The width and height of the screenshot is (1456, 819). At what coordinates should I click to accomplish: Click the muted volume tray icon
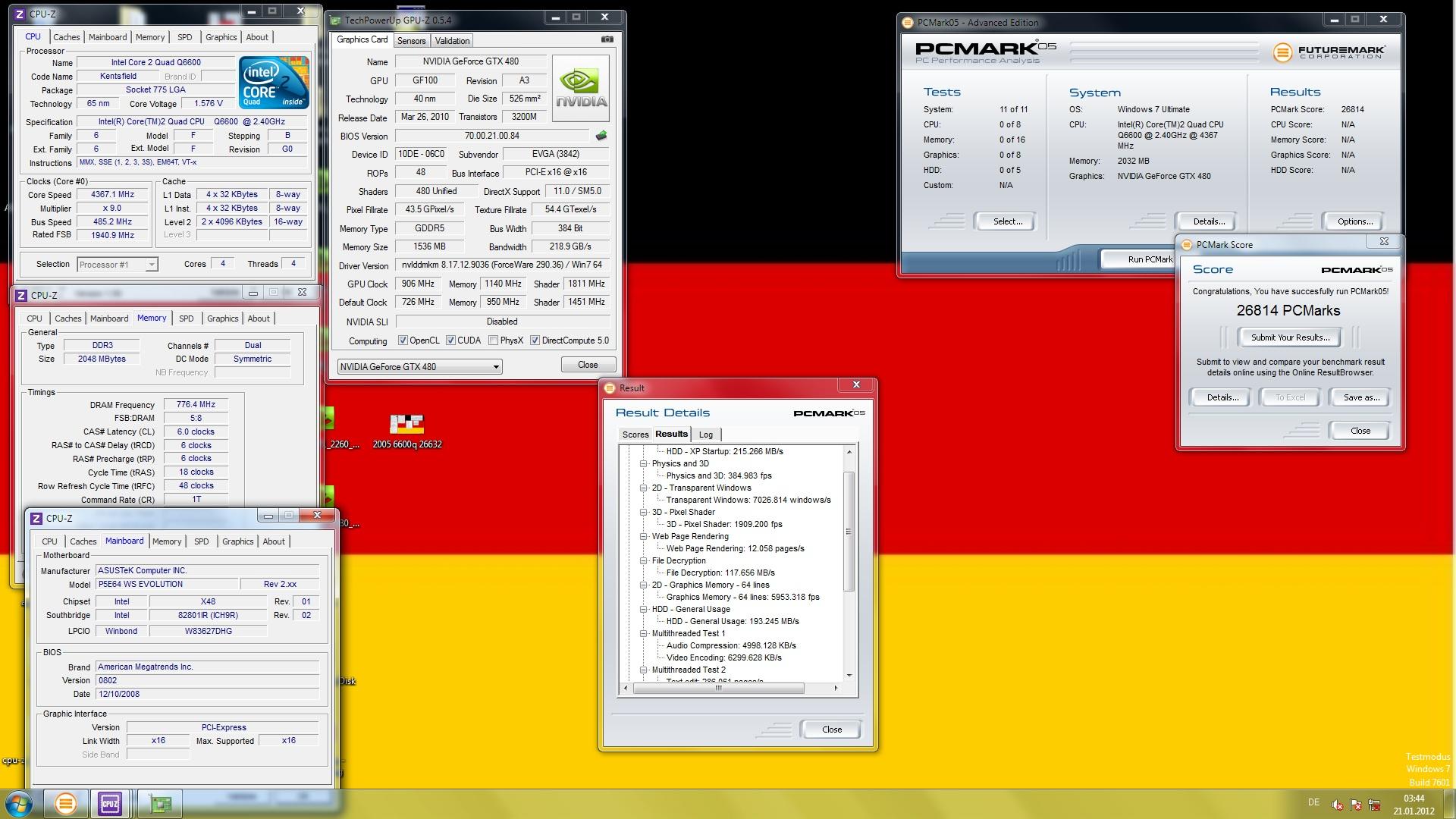(1338, 805)
